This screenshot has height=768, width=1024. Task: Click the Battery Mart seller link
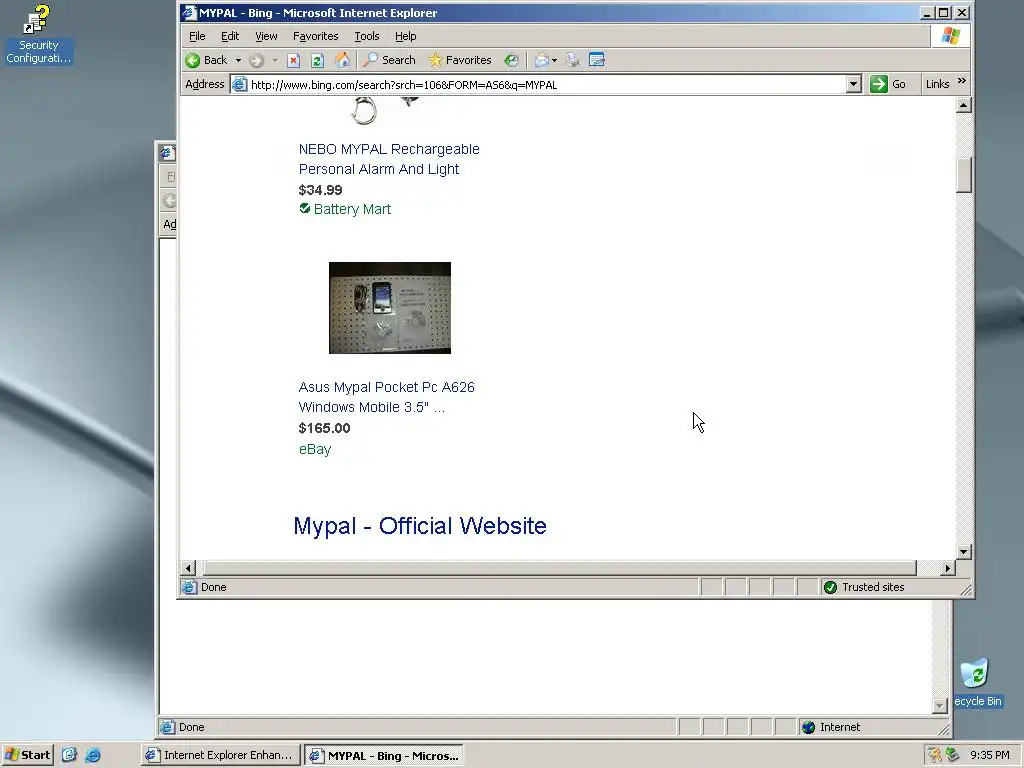[352, 209]
